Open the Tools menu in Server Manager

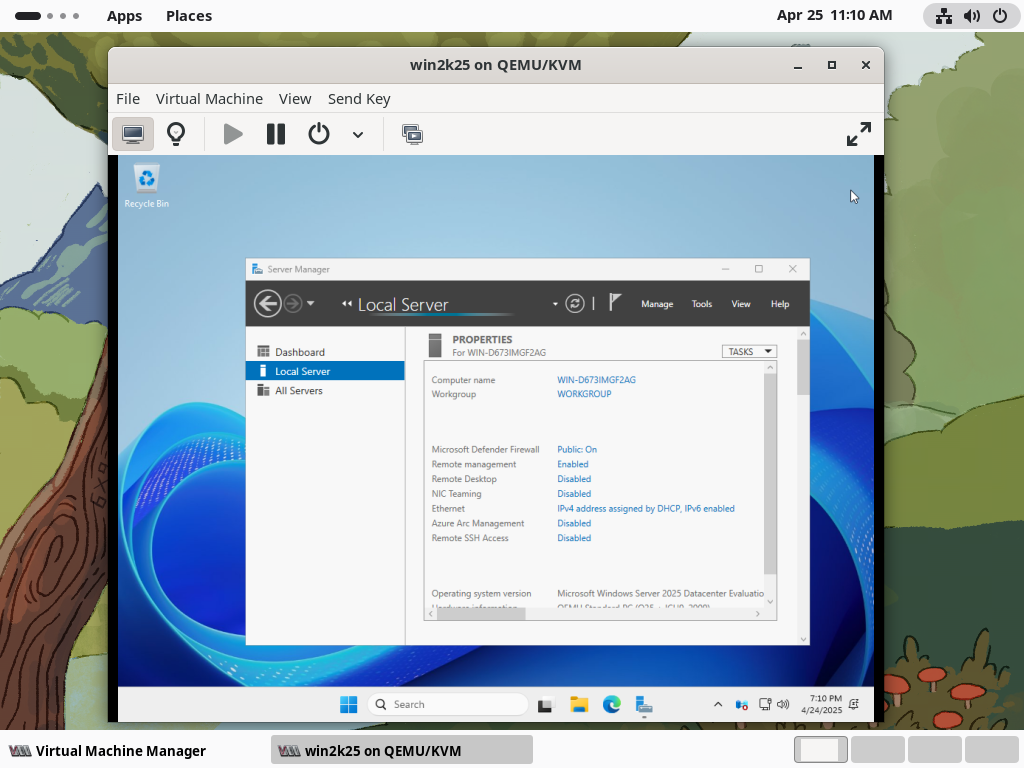click(x=702, y=304)
